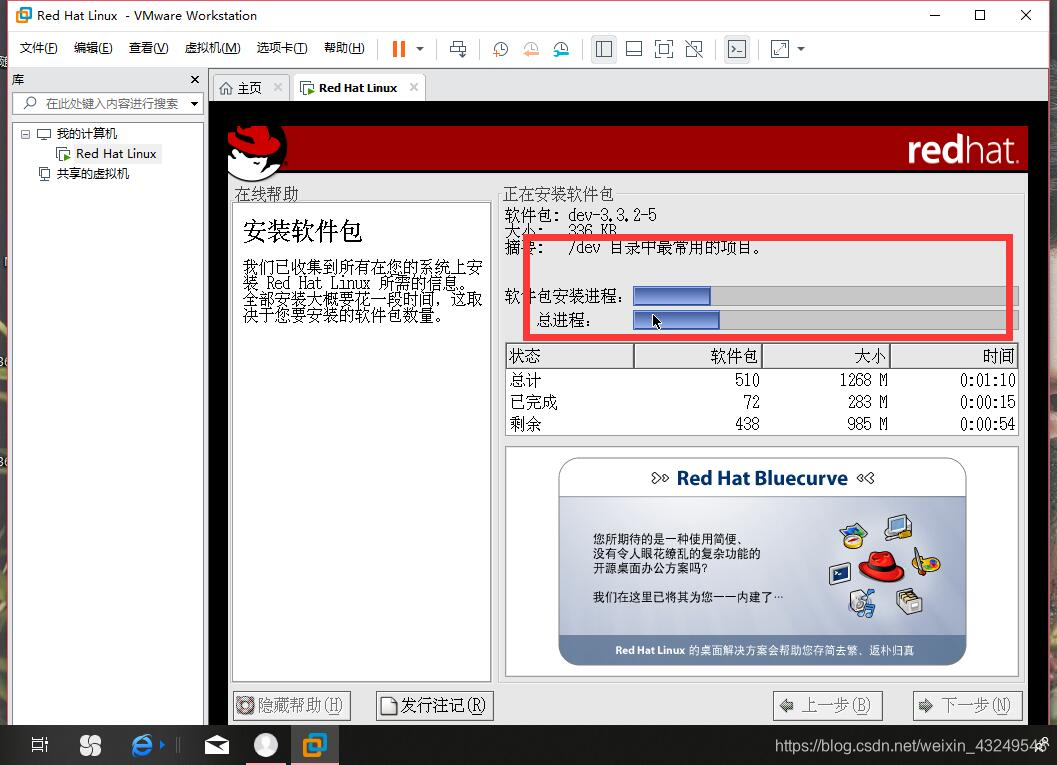Take a snapshot of the virtual machine
Viewport: 1057px width, 765px height.
coord(500,49)
